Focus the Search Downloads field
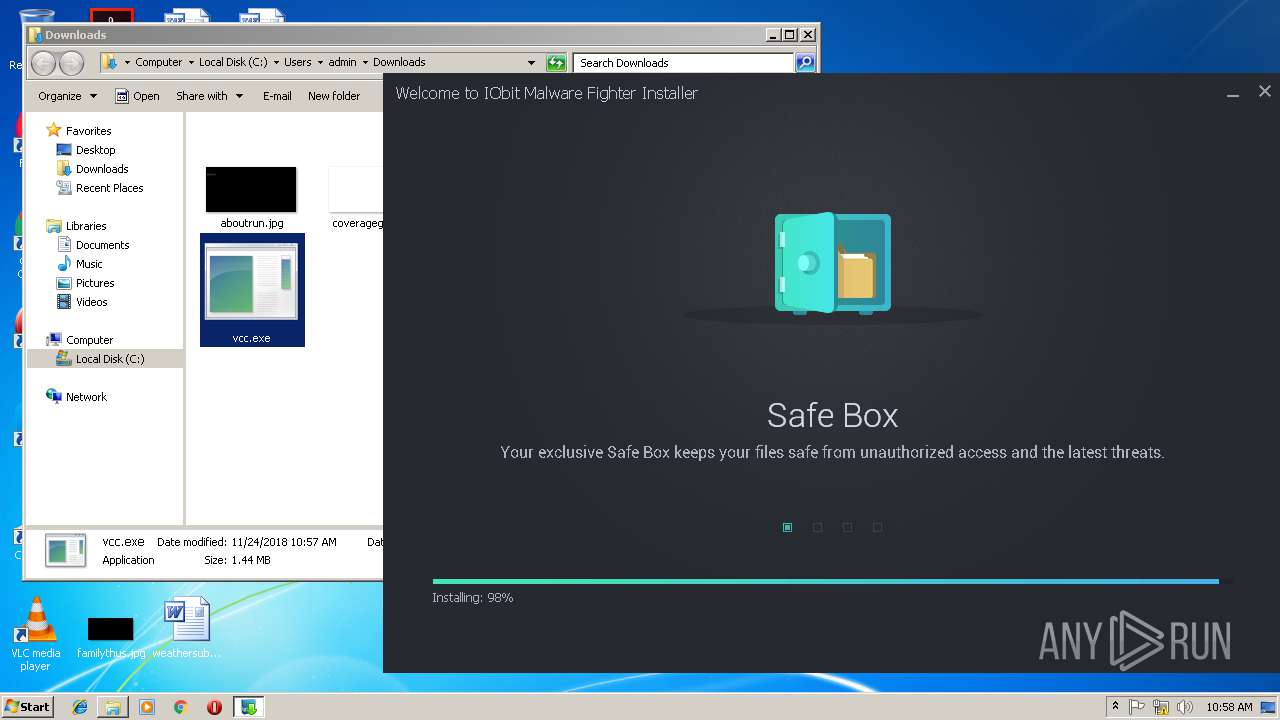 [x=685, y=63]
